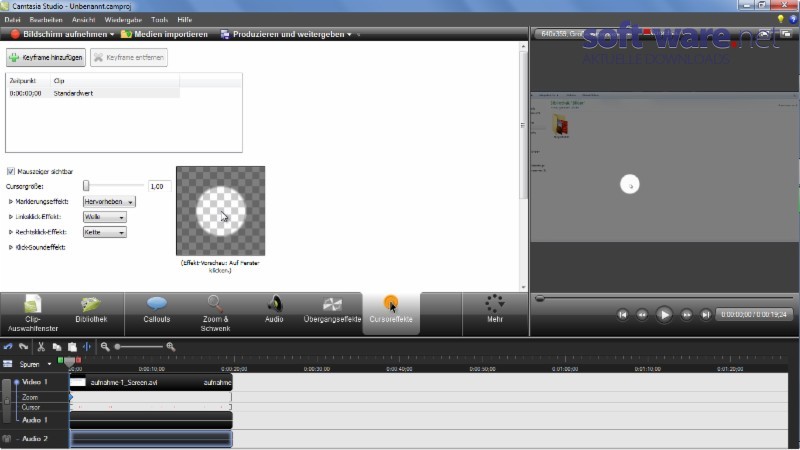Image resolution: width=800 pixels, height=450 pixels.
Task: Open Rechtsklick-Effekt dropdown
Action: coord(105,232)
